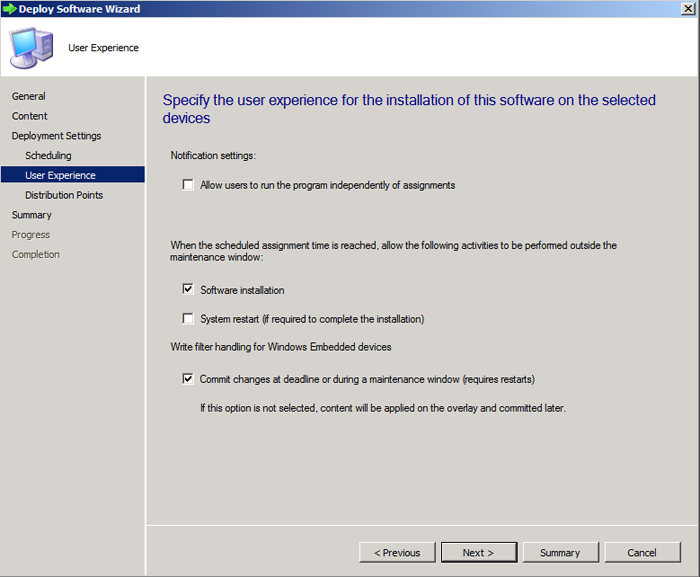Toggle 'Commit changes at deadline' checkbox
The image size is (700, 577).
click(x=188, y=379)
